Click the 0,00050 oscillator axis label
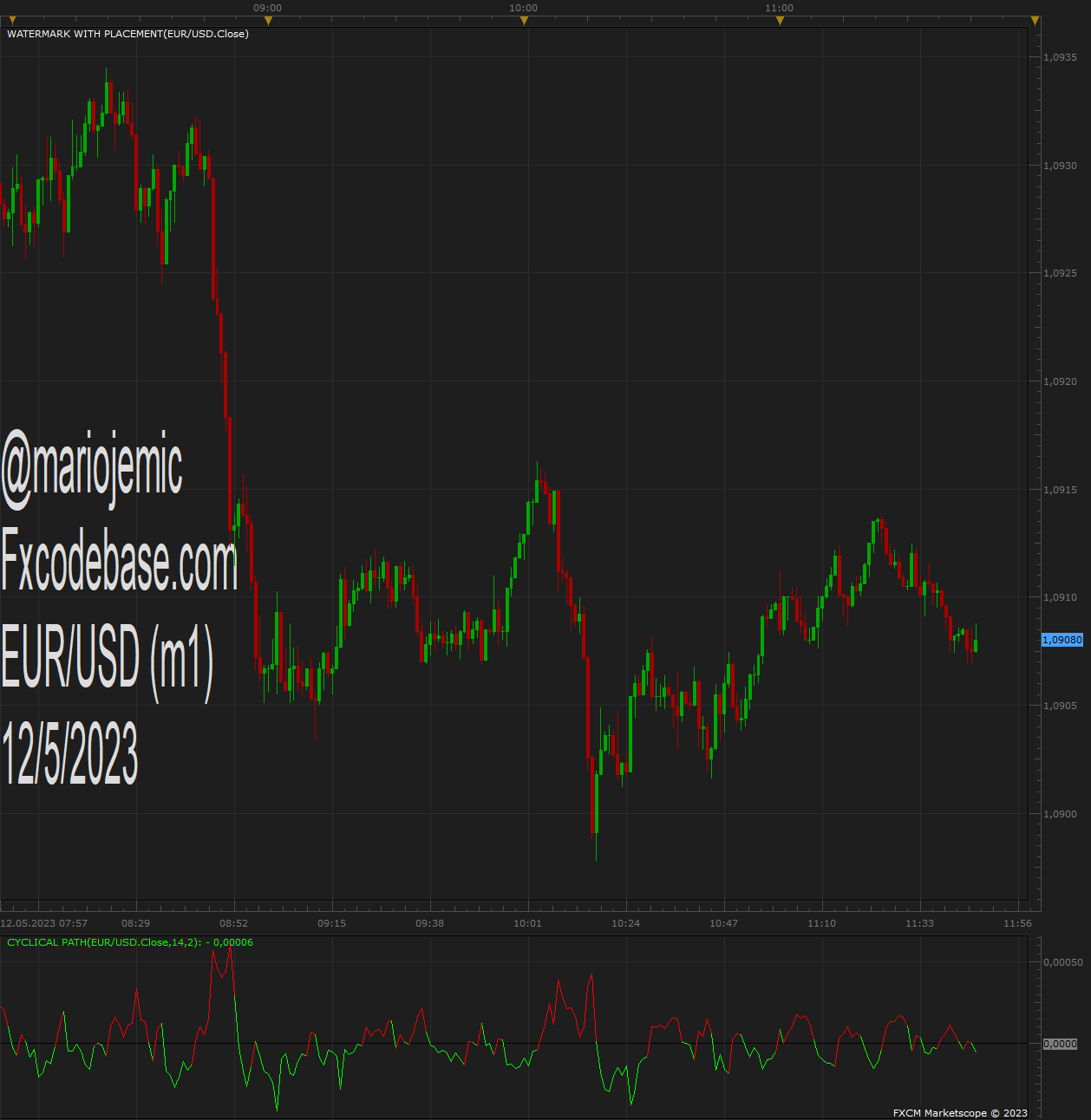The height and width of the screenshot is (1120, 1091). pos(1062,962)
